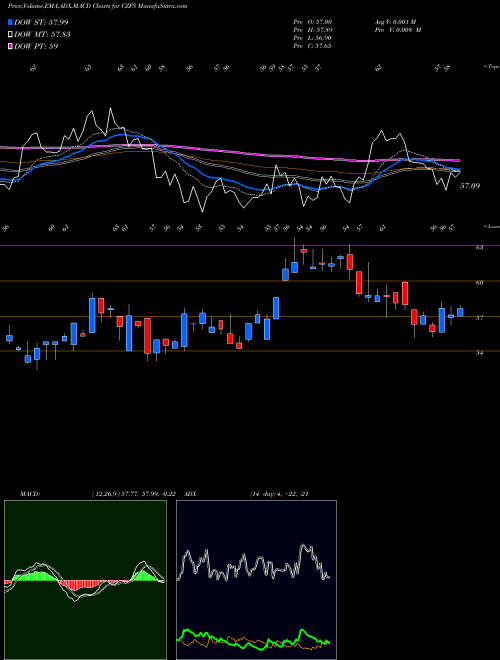The image size is (500, 660).
Task: Click the 57.09 price label on EMA chart
Action: (470, 186)
